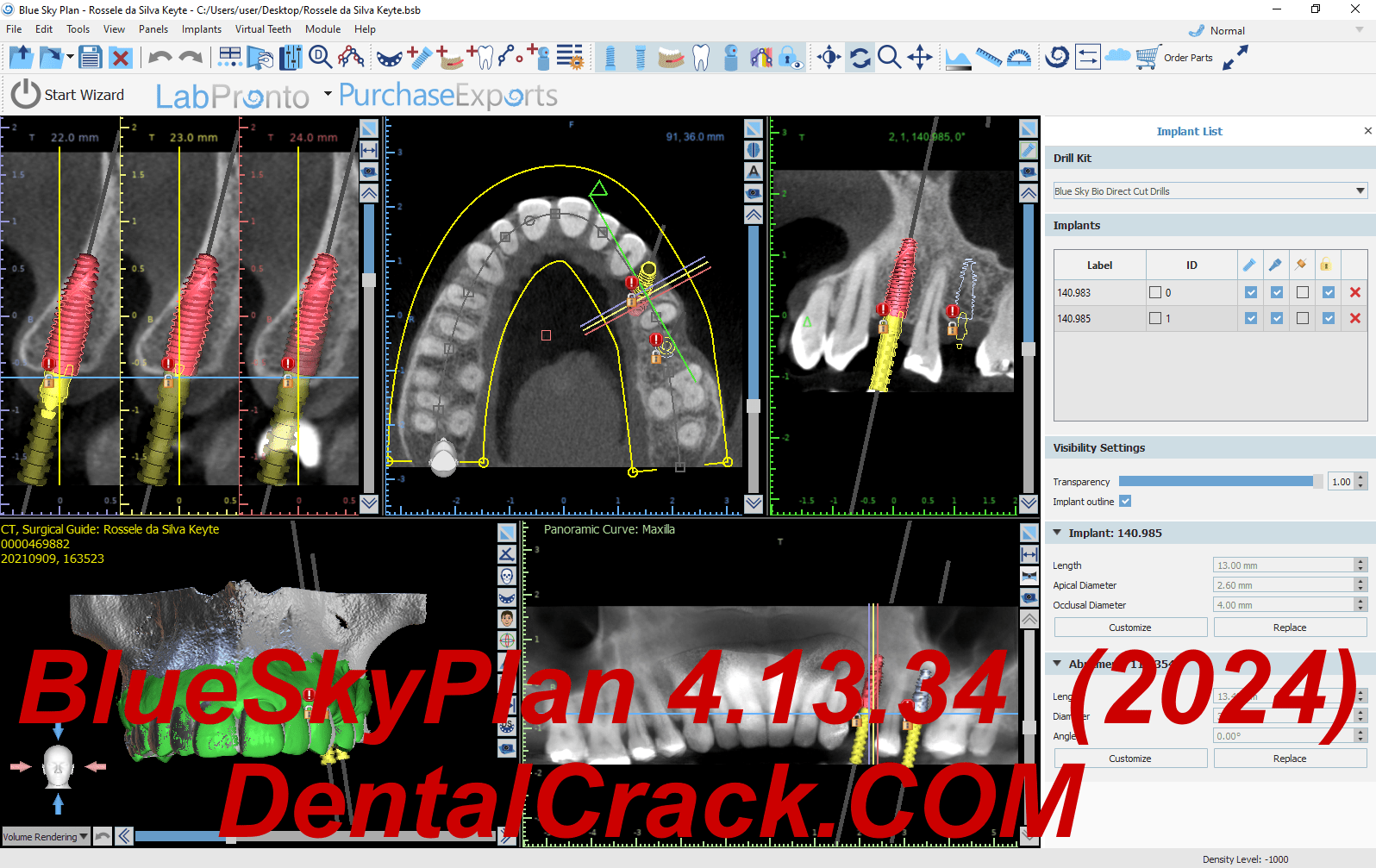Enable sleeve checkbox for 140.983
1376x868 pixels.
(x=1303, y=292)
